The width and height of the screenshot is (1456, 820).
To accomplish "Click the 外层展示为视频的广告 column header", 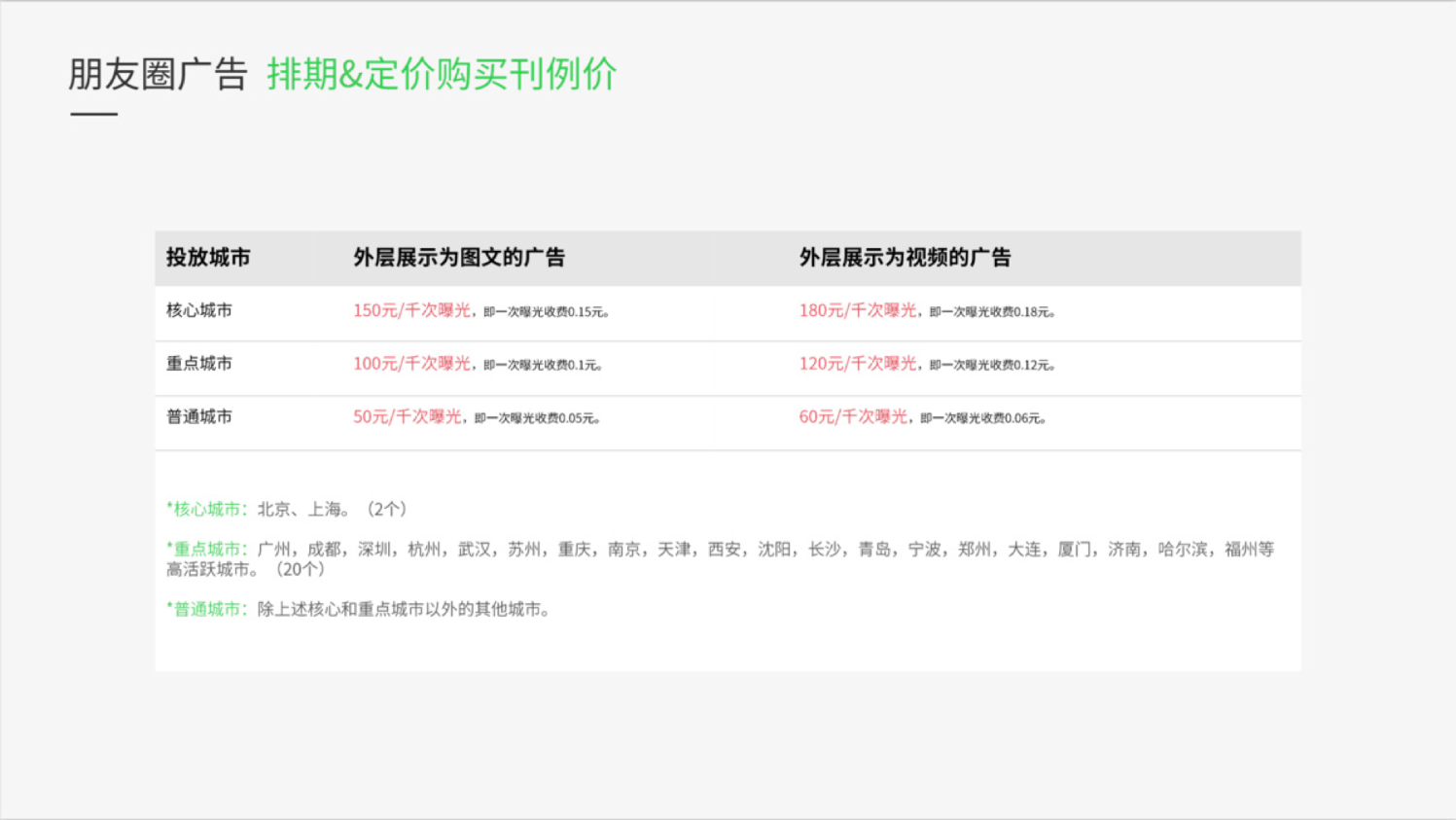I will (x=905, y=258).
